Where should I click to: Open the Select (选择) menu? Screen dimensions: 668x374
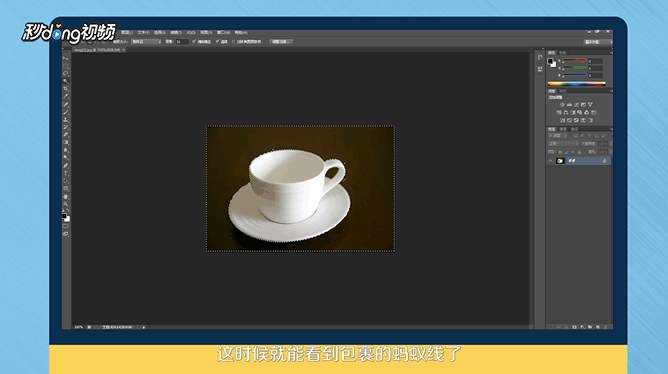[159, 32]
